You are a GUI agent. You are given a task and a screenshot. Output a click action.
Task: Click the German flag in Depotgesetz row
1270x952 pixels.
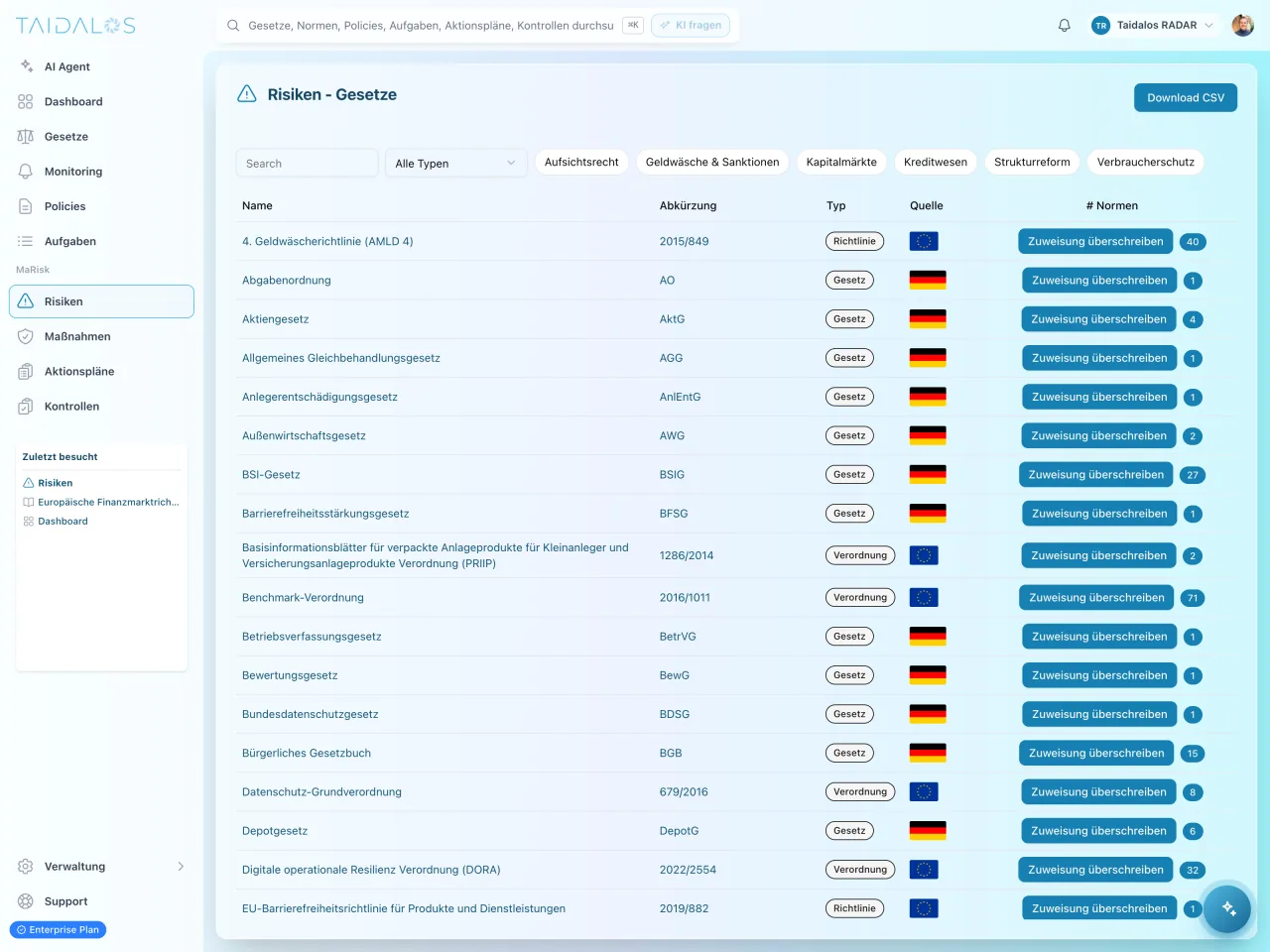coord(928,831)
